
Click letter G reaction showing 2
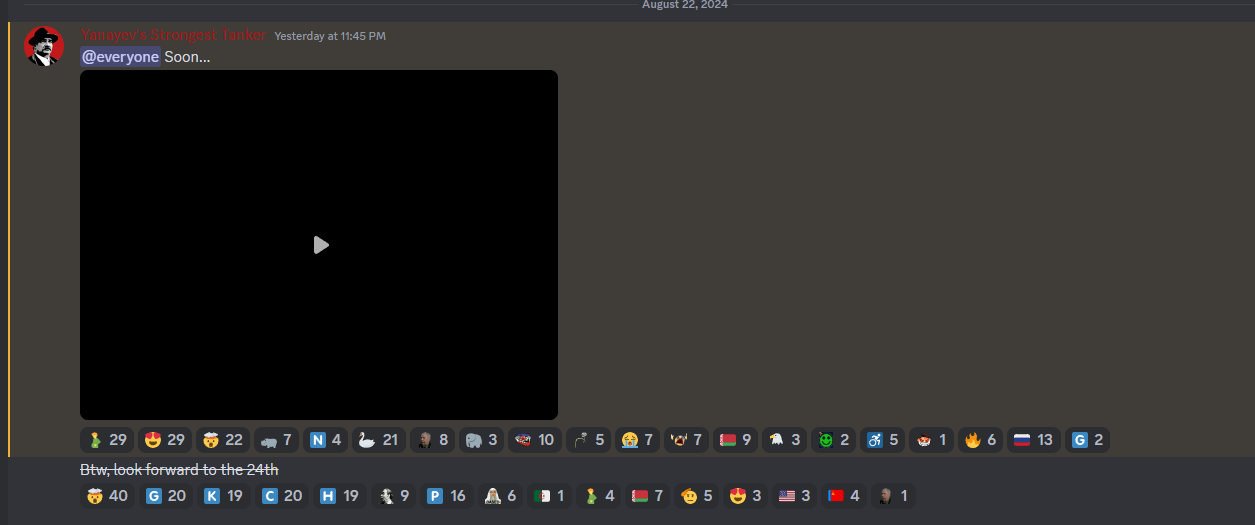[1087, 440]
